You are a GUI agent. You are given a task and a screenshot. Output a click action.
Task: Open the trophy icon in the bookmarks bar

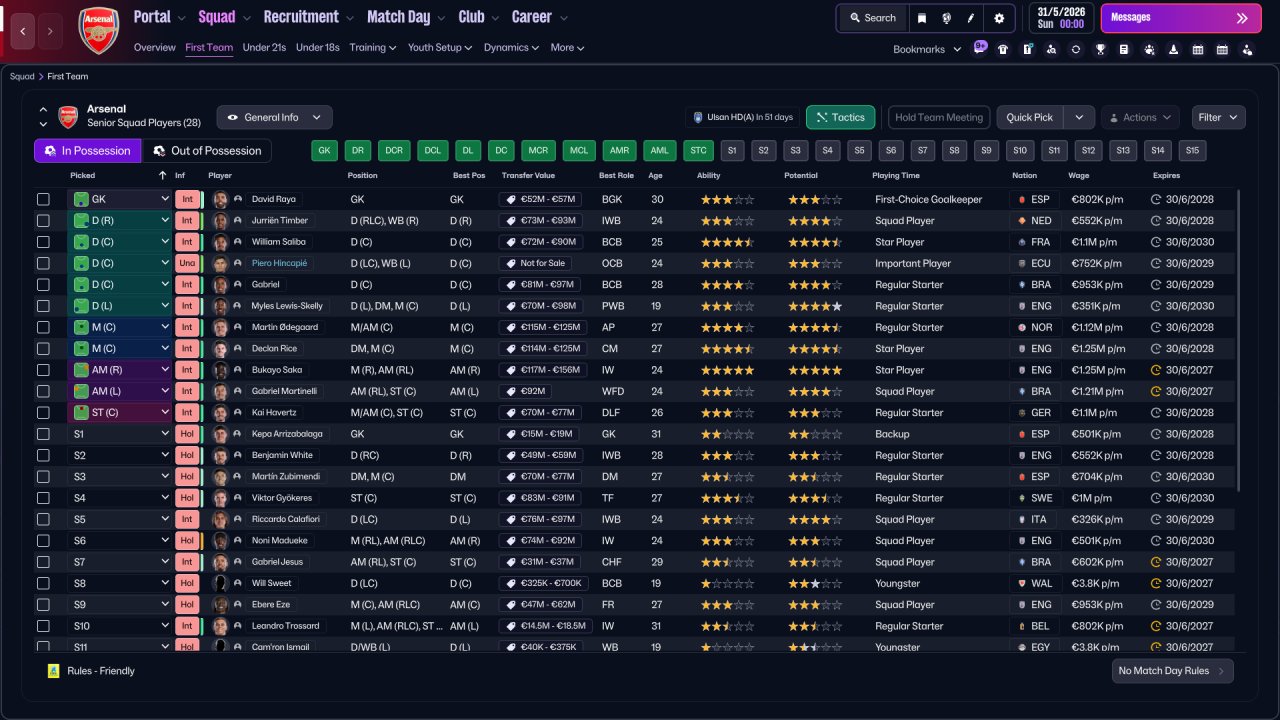(x=1100, y=49)
